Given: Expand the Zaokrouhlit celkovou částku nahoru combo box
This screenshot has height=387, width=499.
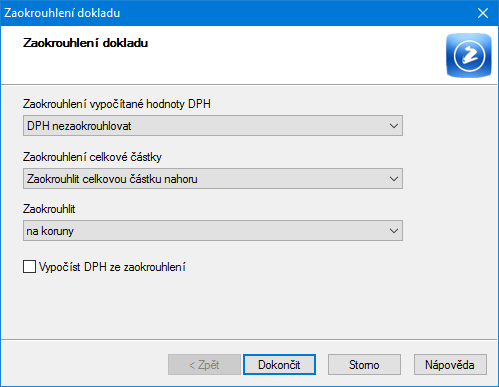Looking at the screenshot, I should pos(213,179).
